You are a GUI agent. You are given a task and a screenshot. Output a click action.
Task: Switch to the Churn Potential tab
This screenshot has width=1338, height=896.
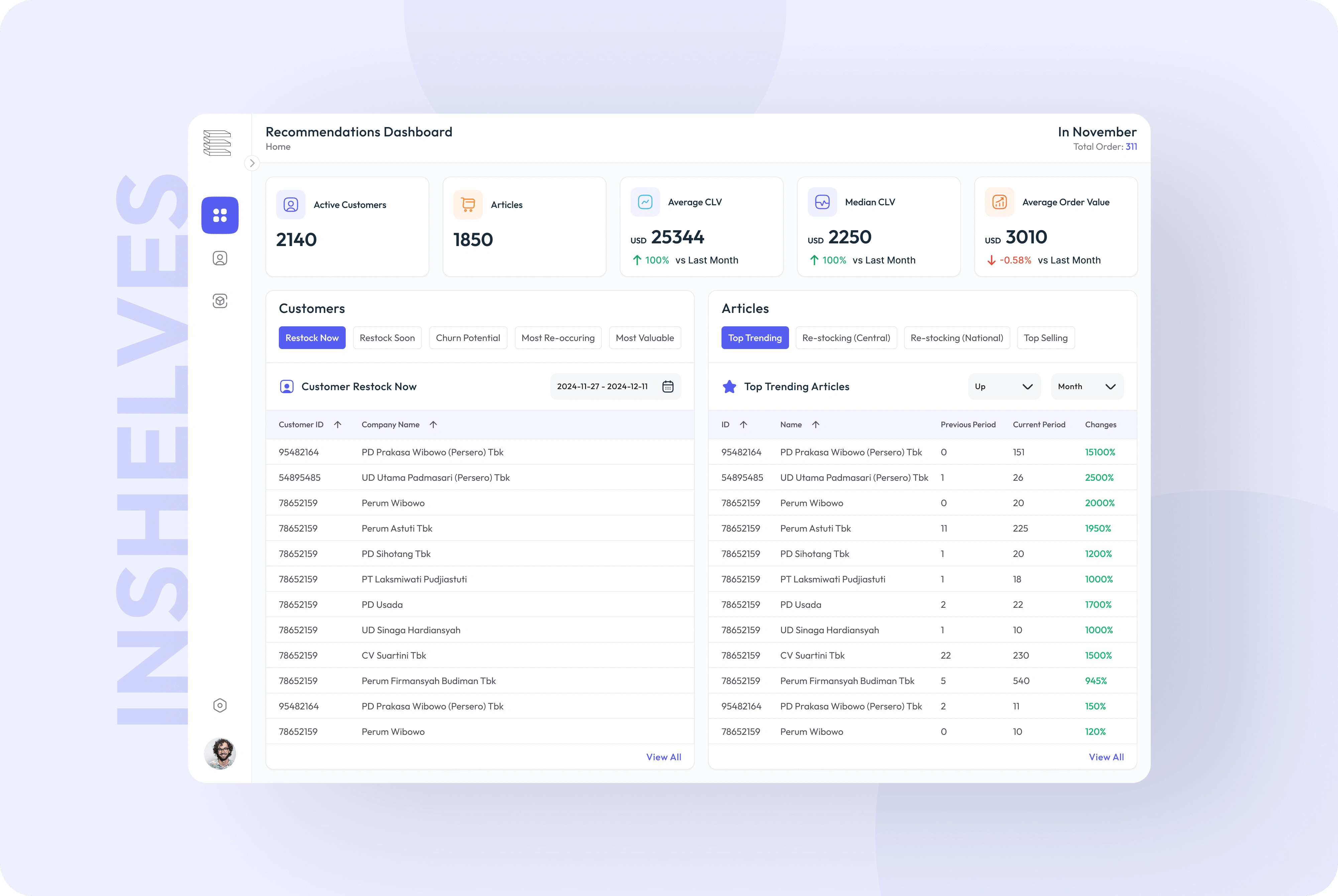tap(467, 338)
